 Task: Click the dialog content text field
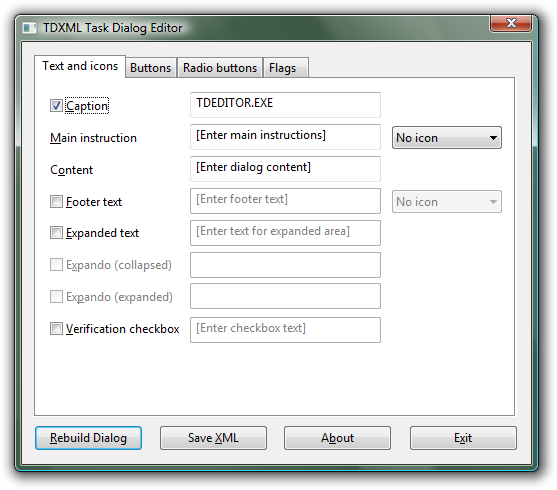pos(285,169)
